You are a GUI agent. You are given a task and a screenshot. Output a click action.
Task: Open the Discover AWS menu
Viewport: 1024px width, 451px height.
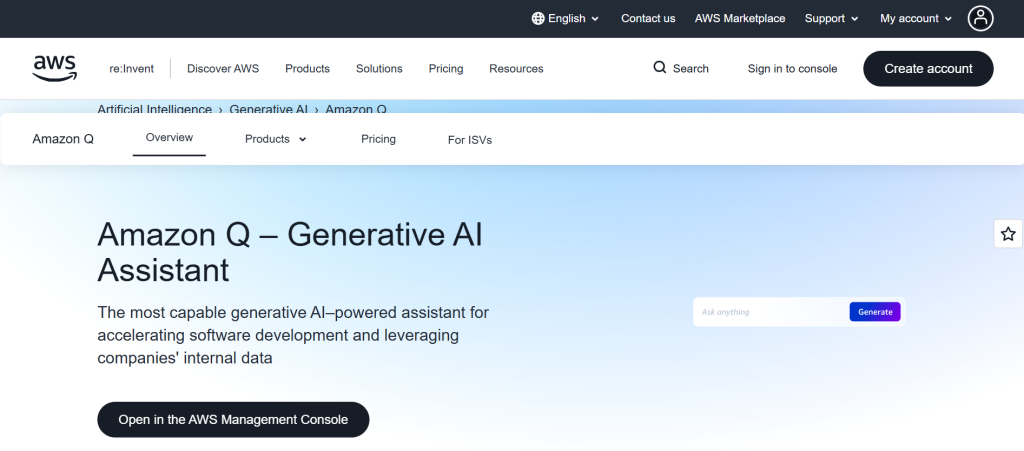(223, 69)
